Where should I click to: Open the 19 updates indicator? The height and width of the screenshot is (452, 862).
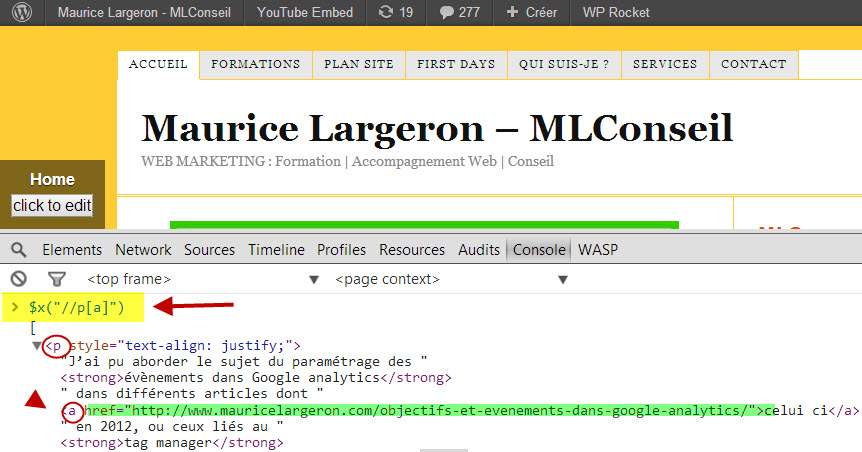[x=396, y=12]
